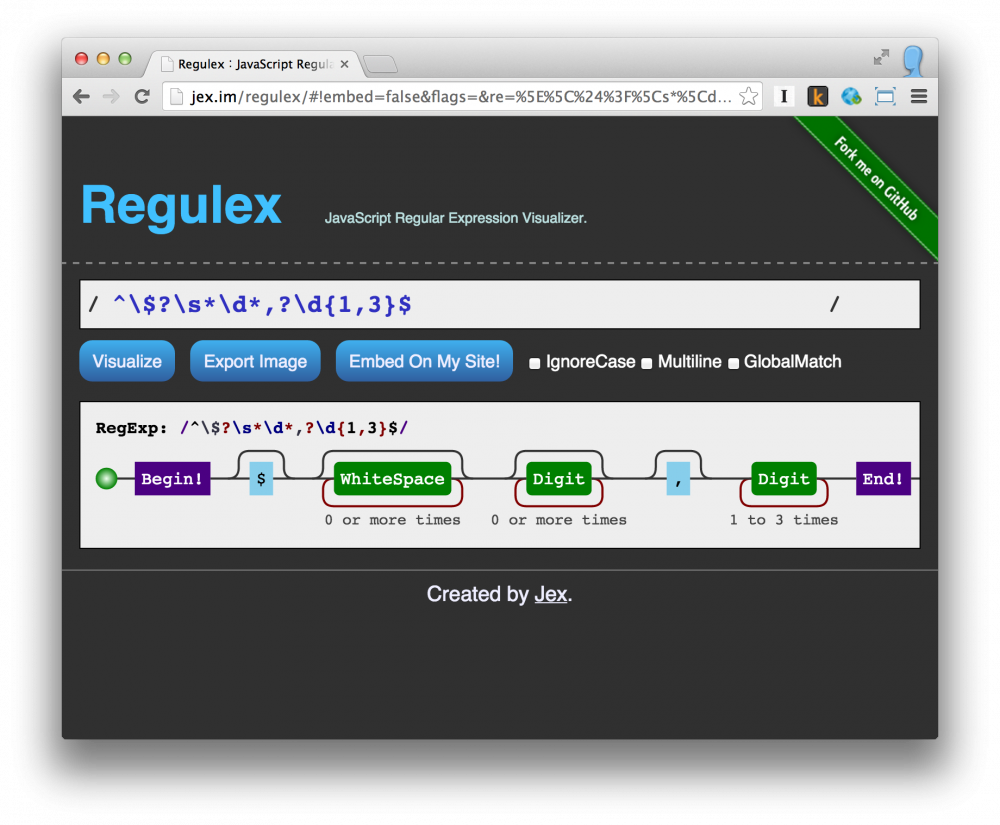The height and width of the screenshot is (825, 1000).
Task: Check the GlobalMatch option
Action: pyautogui.click(x=733, y=363)
